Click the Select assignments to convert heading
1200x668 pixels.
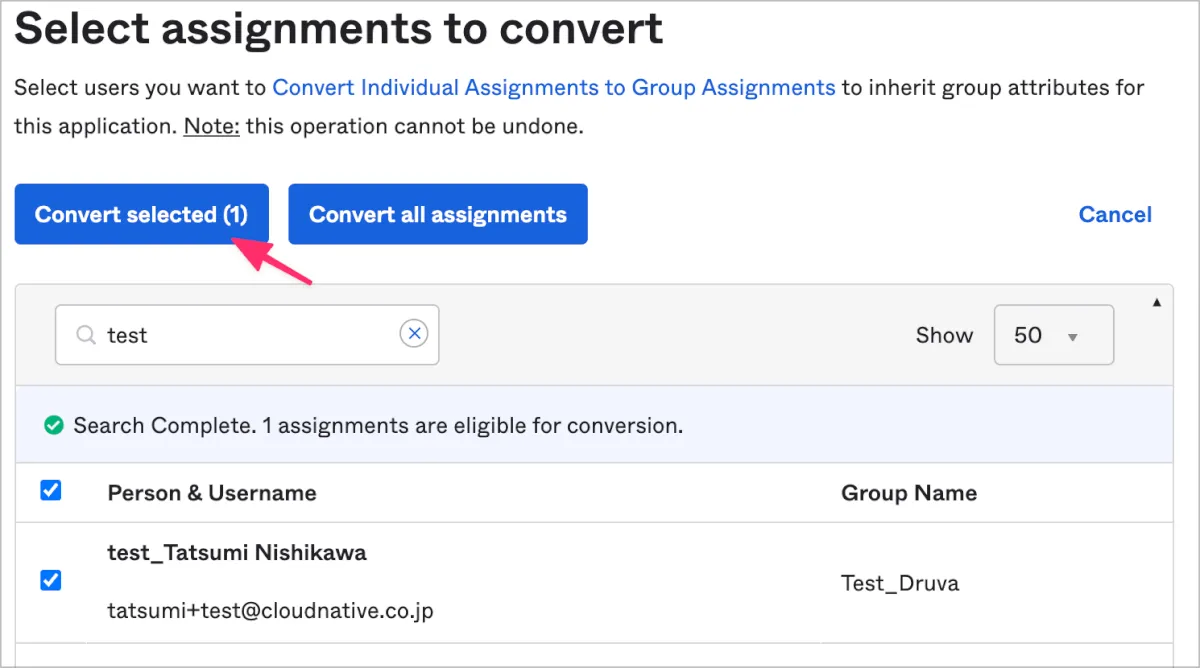[x=339, y=28]
